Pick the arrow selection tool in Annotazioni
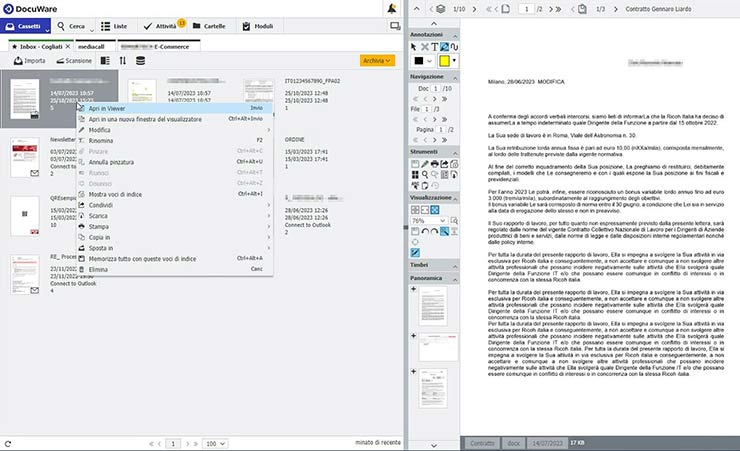The height and width of the screenshot is (451, 740). point(415,47)
